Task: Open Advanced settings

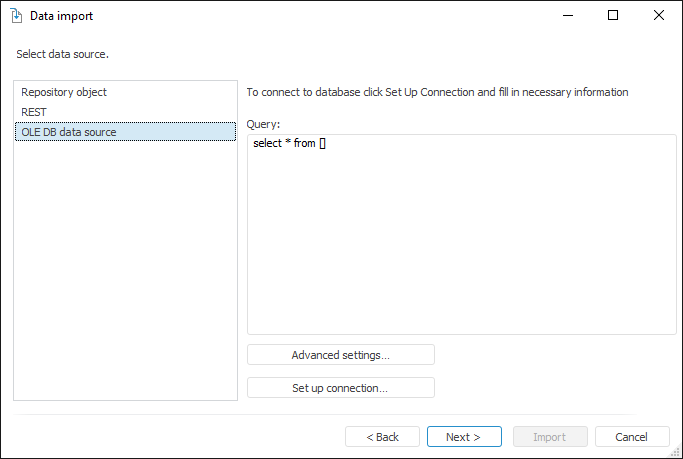Action: pos(340,355)
